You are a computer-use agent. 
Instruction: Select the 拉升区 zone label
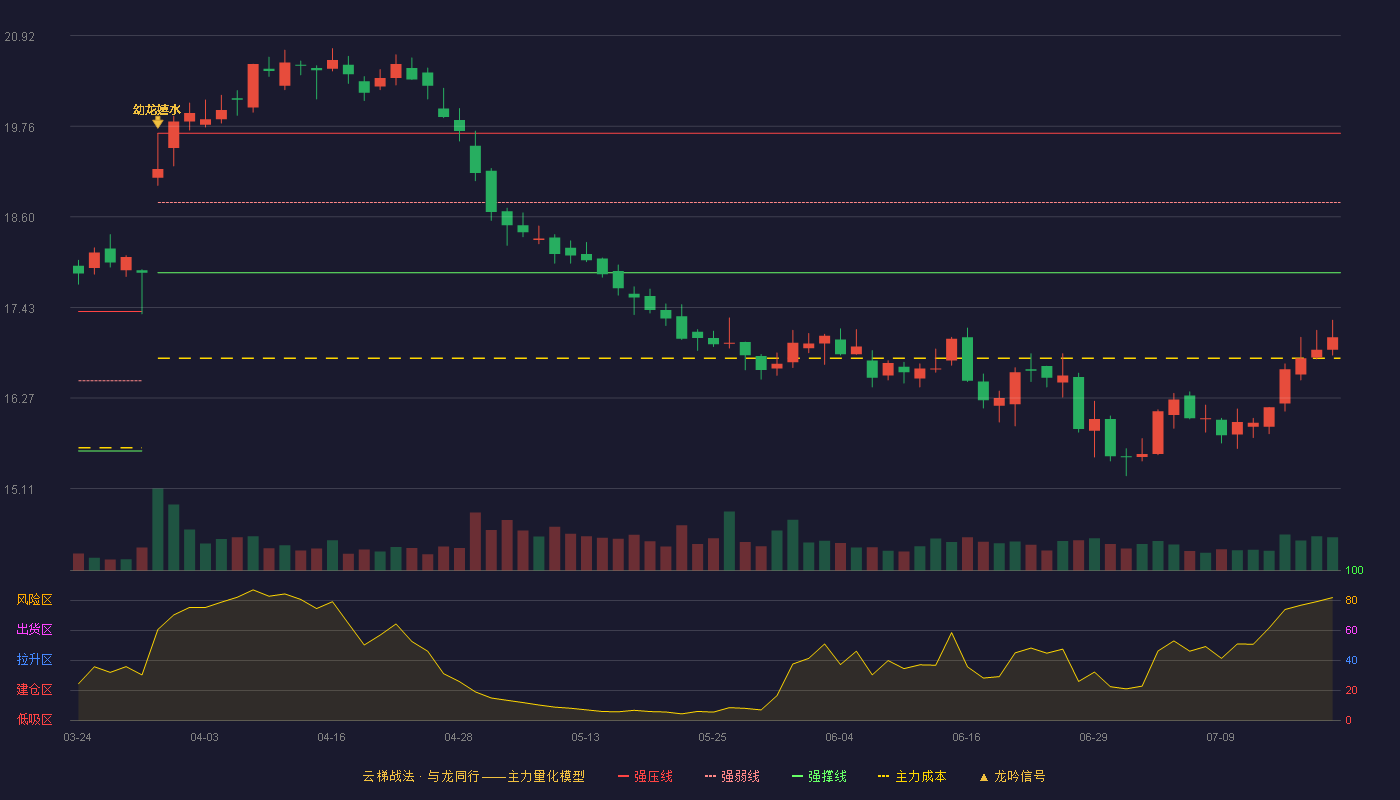point(34,660)
